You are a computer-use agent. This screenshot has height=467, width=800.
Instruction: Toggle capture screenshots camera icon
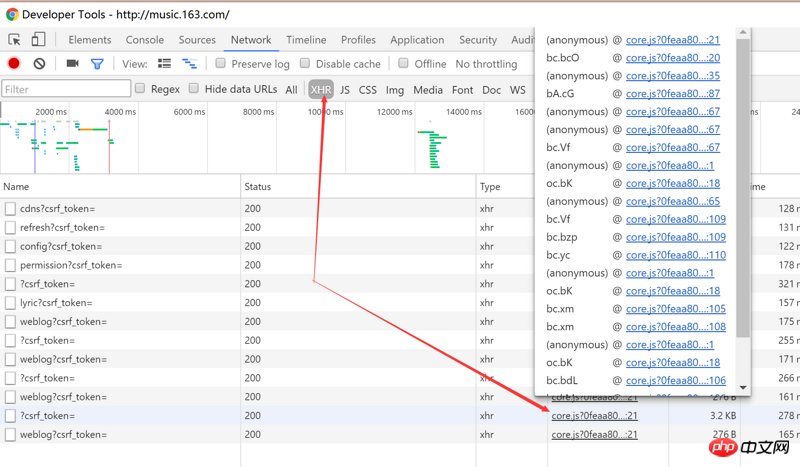[72, 63]
